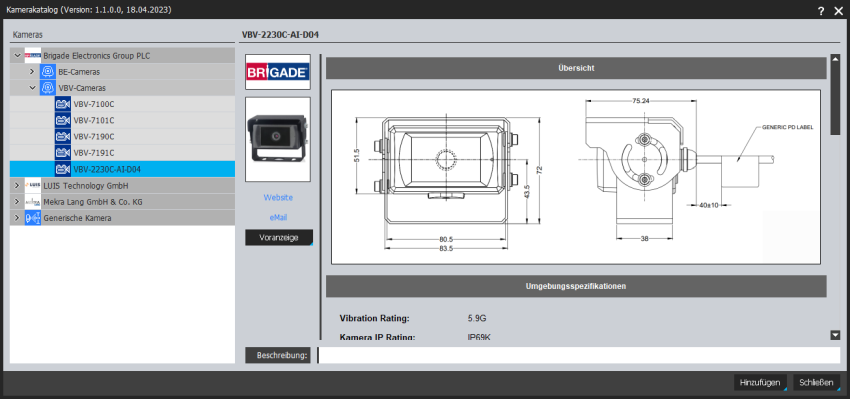
Task: Open the eMail link
Action: (x=278, y=217)
